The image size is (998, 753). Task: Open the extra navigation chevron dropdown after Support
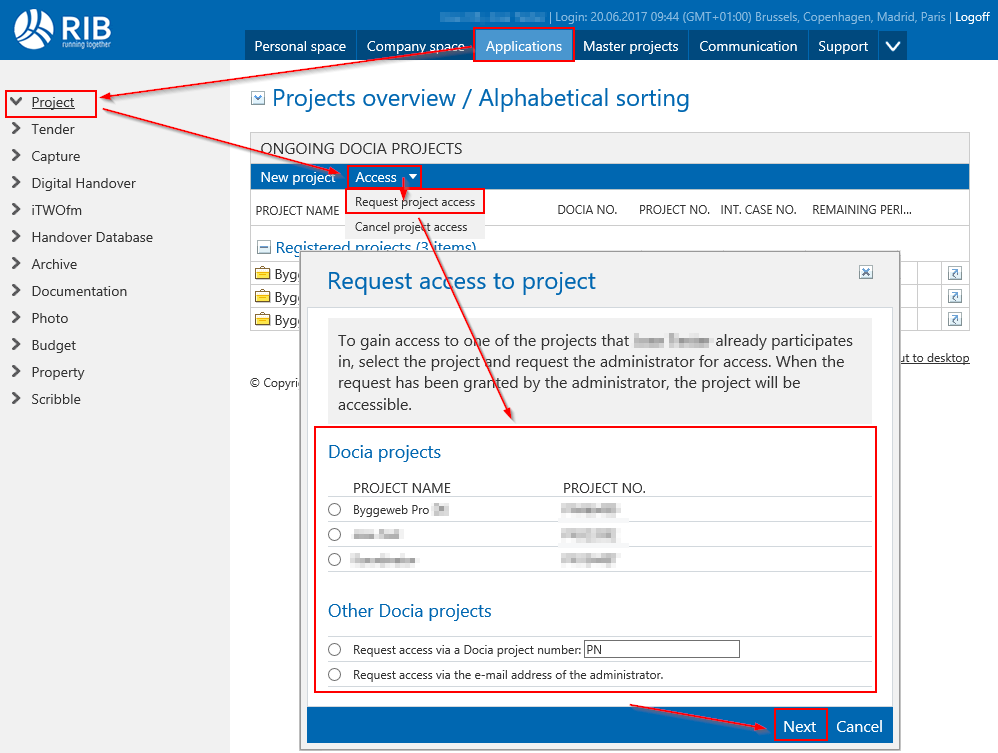[x=893, y=46]
